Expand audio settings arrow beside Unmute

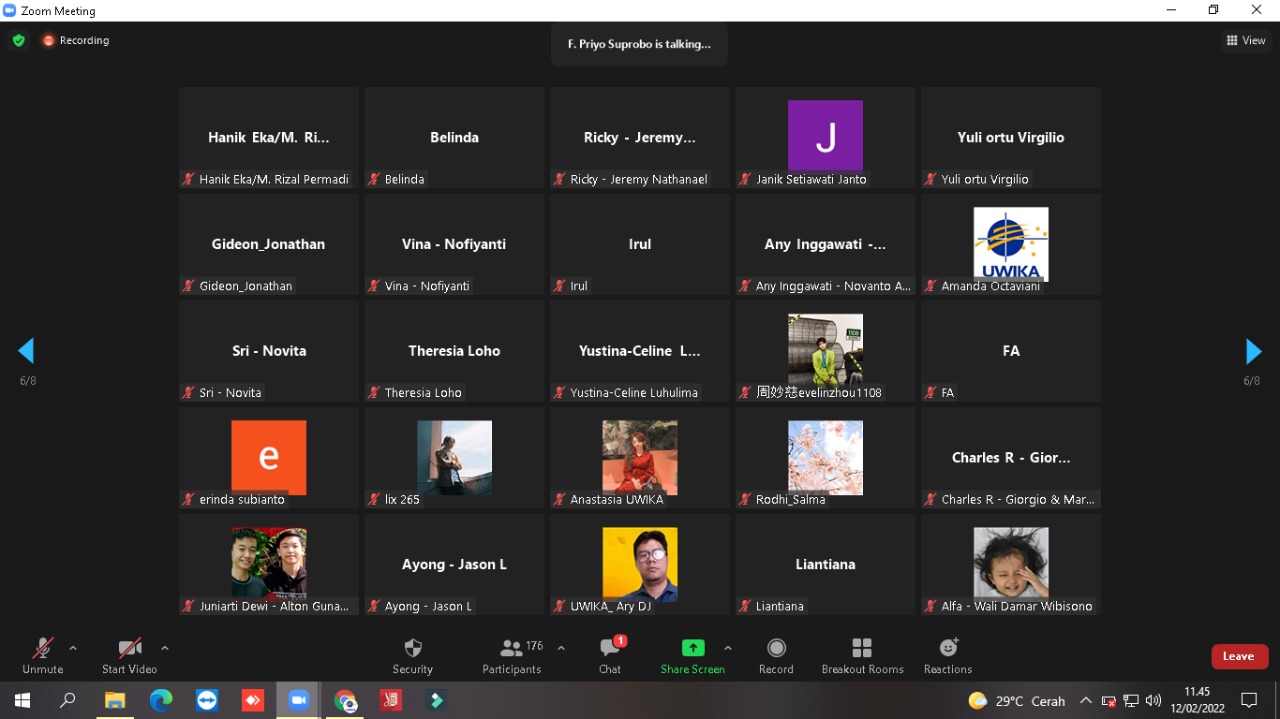[x=73, y=648]
